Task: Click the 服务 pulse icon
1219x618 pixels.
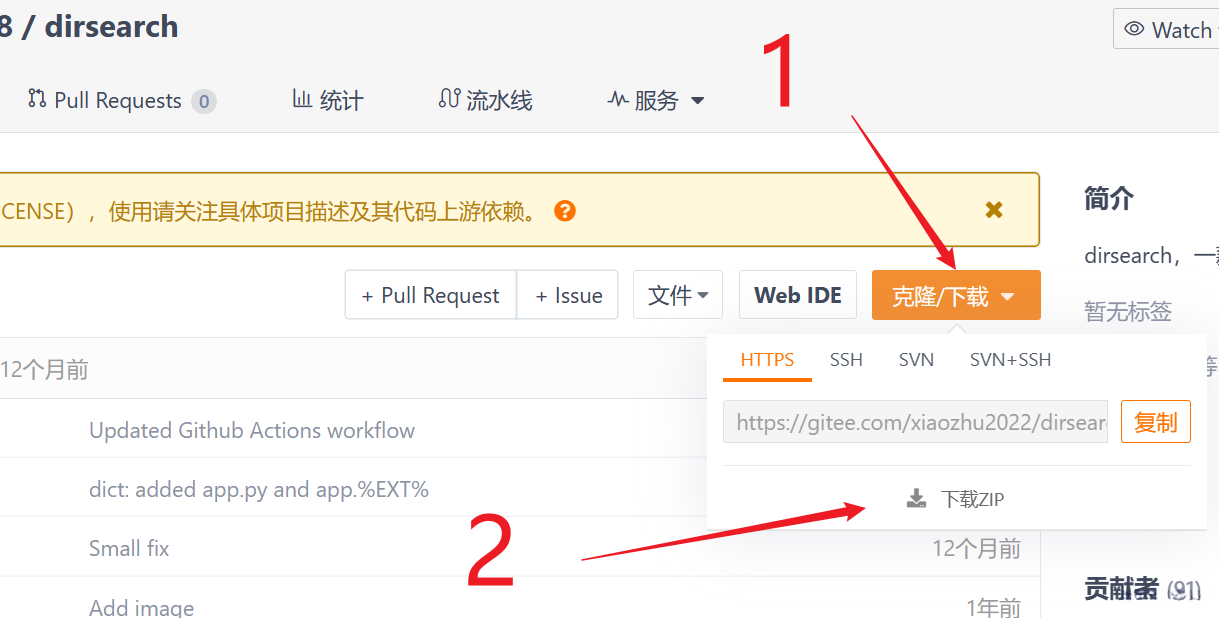Action: (618, 99)
